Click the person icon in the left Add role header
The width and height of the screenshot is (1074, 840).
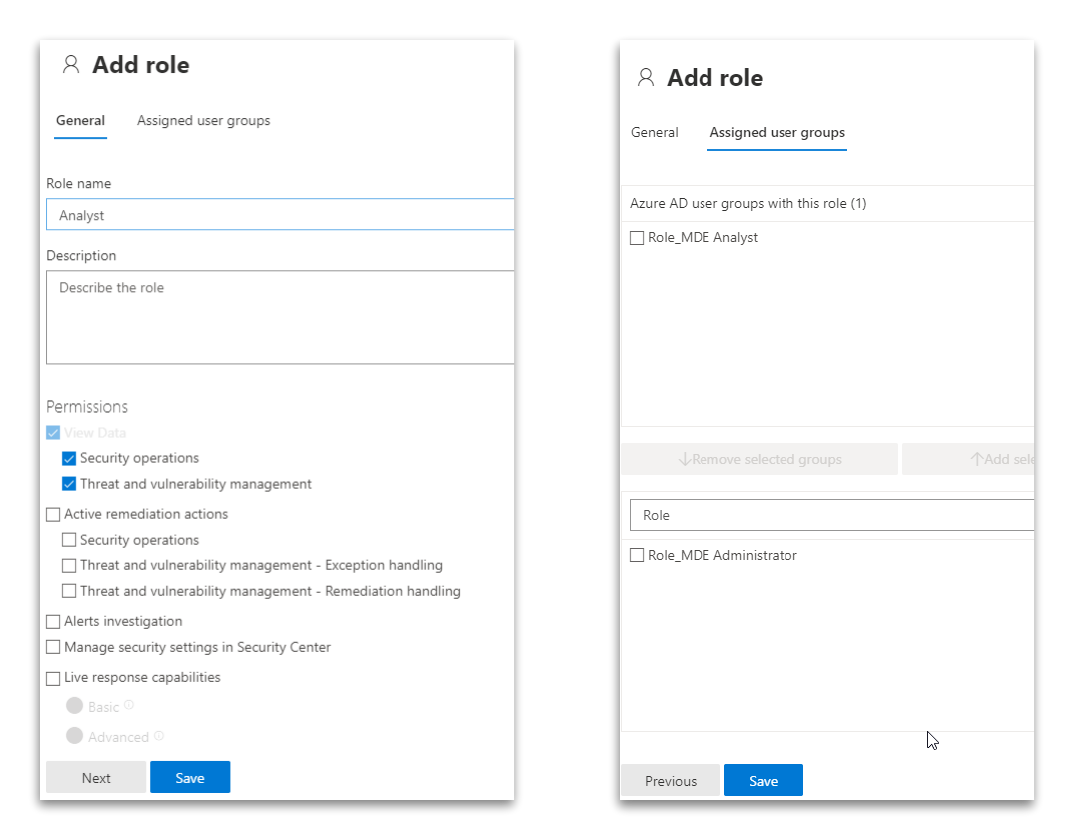coord(70,65)
